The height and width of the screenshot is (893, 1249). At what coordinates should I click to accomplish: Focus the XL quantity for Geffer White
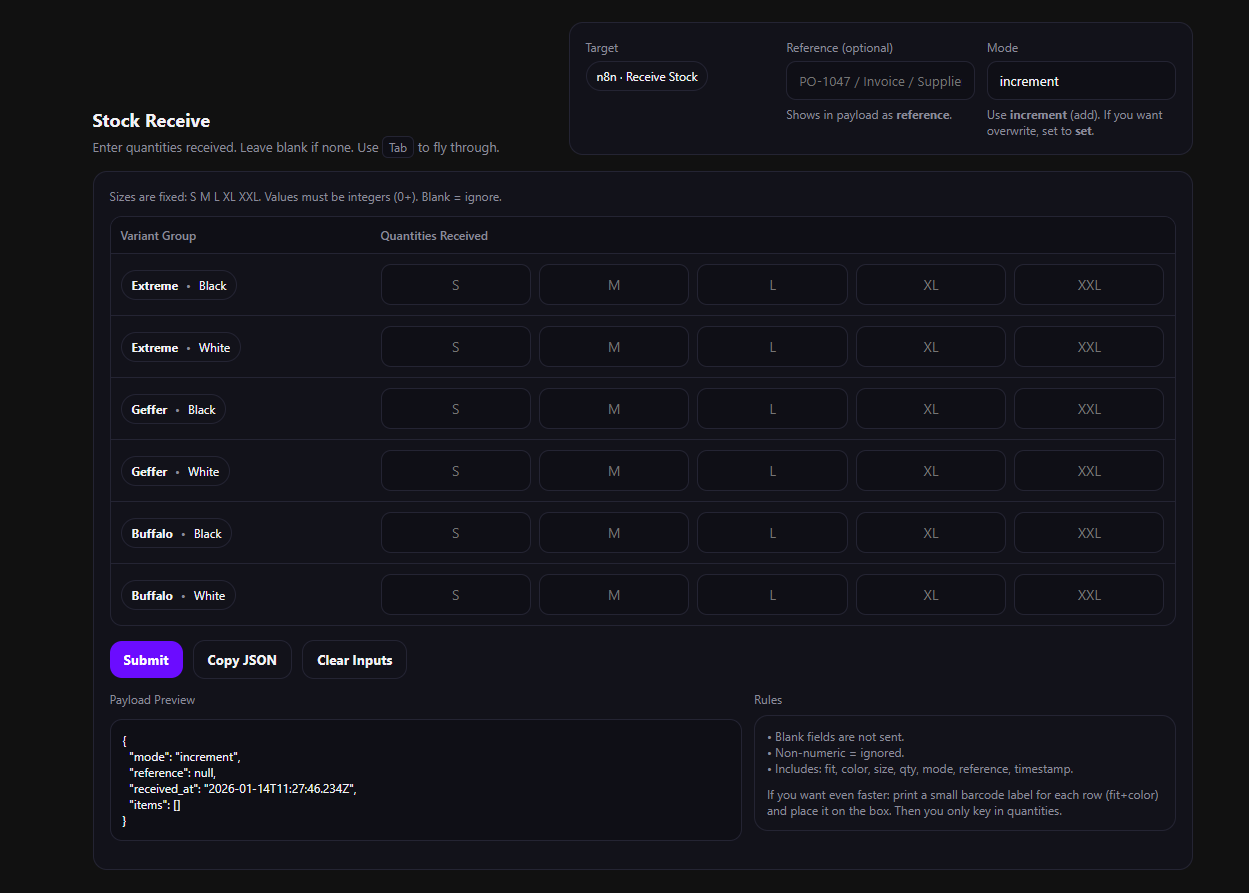[931, 471]
